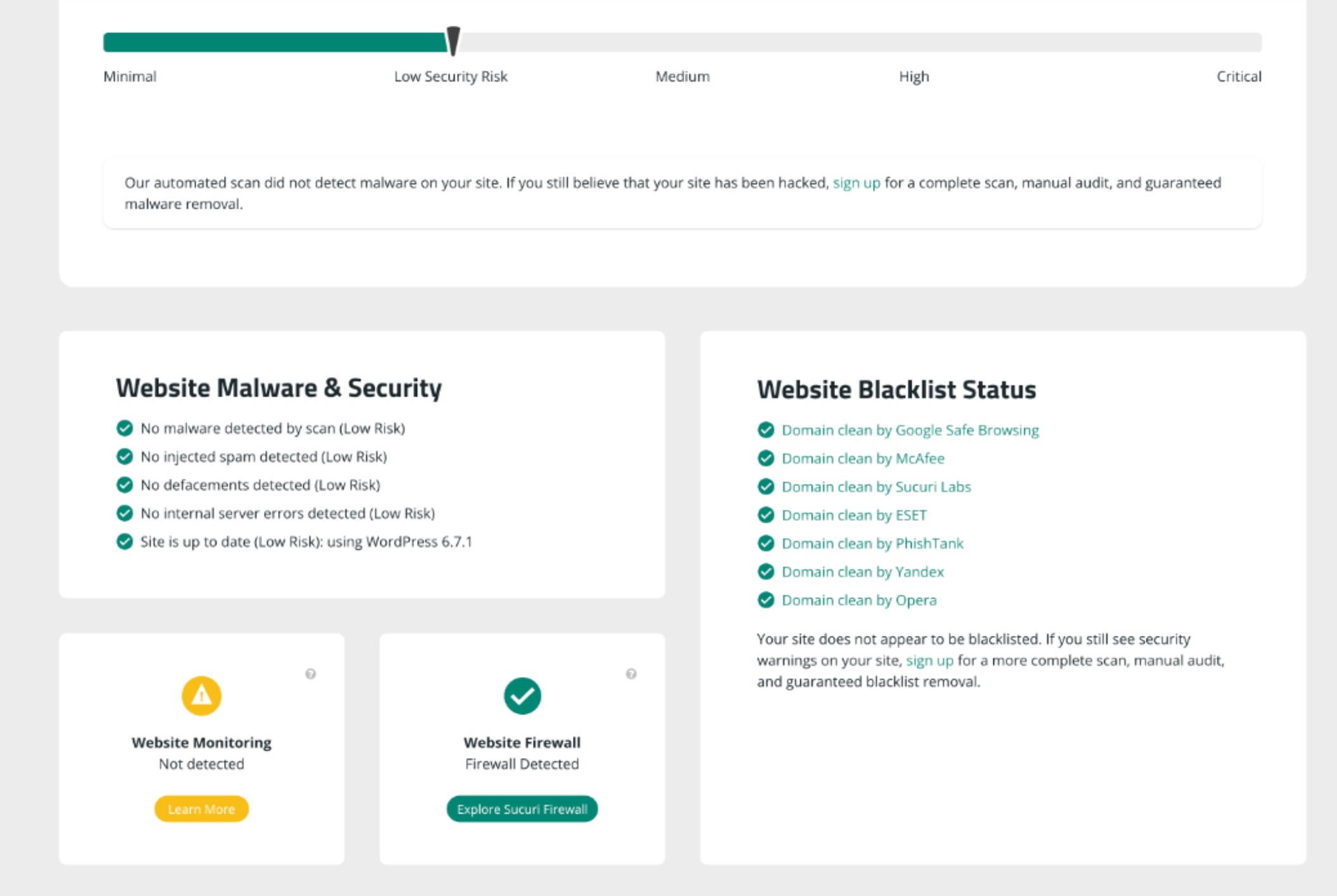Screen dimensions: 1337x896
Task: Open Domain clean by Yandex link
Action: (x=863, y=572)
